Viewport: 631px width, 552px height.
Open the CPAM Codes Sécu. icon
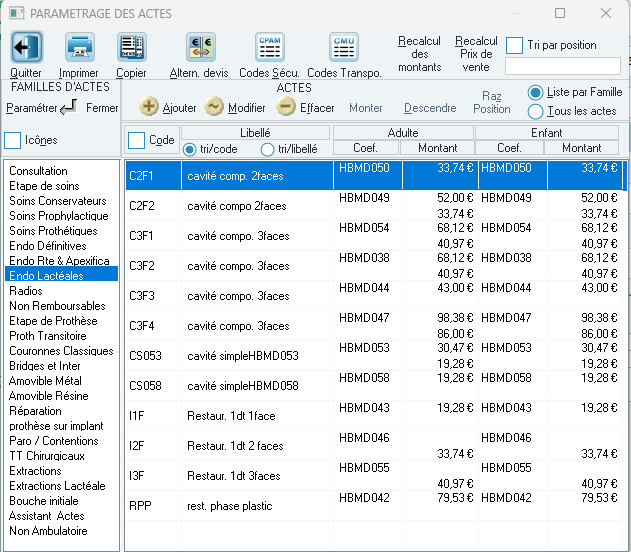point(270,47)
